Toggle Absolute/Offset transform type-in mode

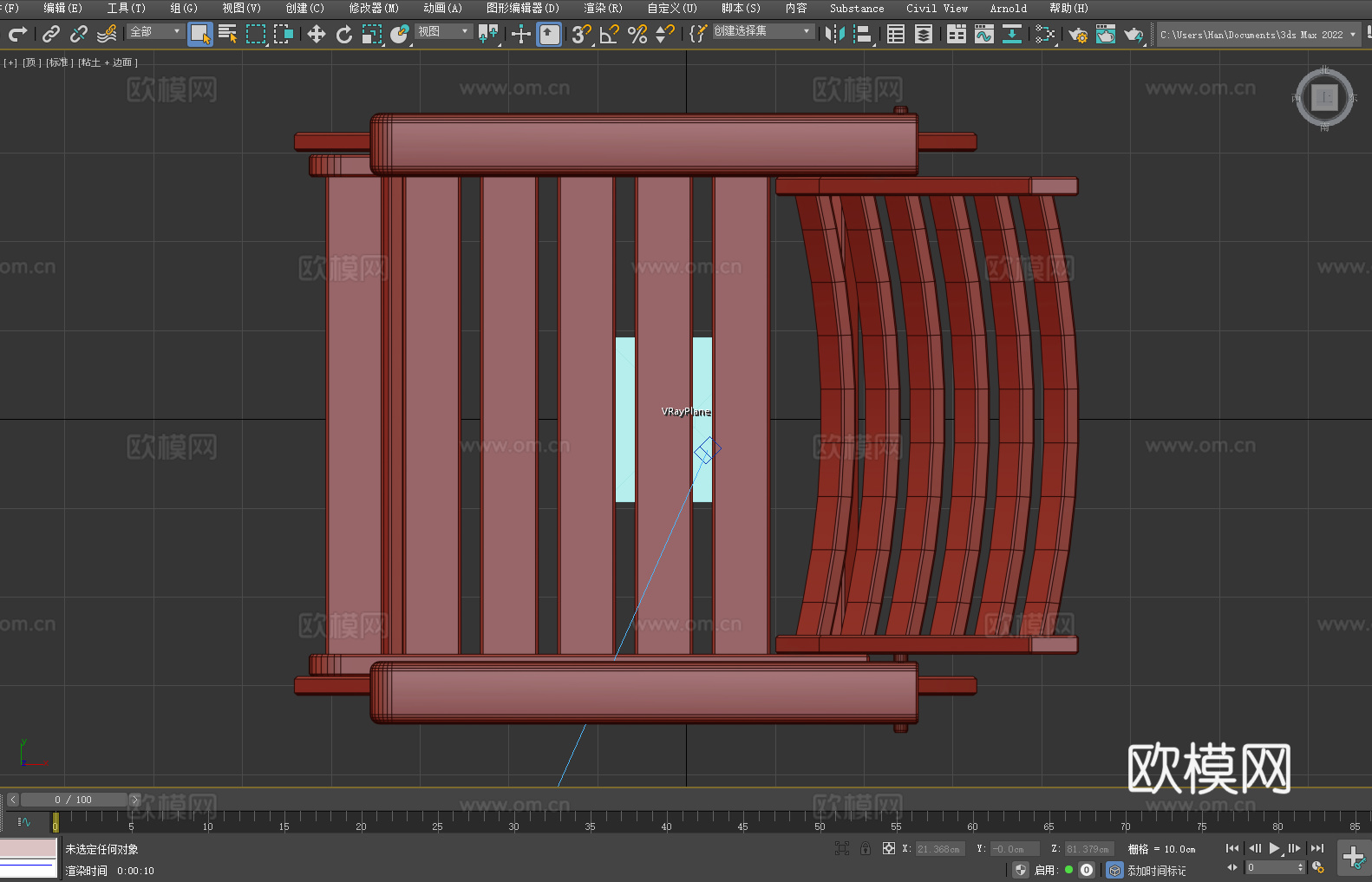(x=889, y=848)
